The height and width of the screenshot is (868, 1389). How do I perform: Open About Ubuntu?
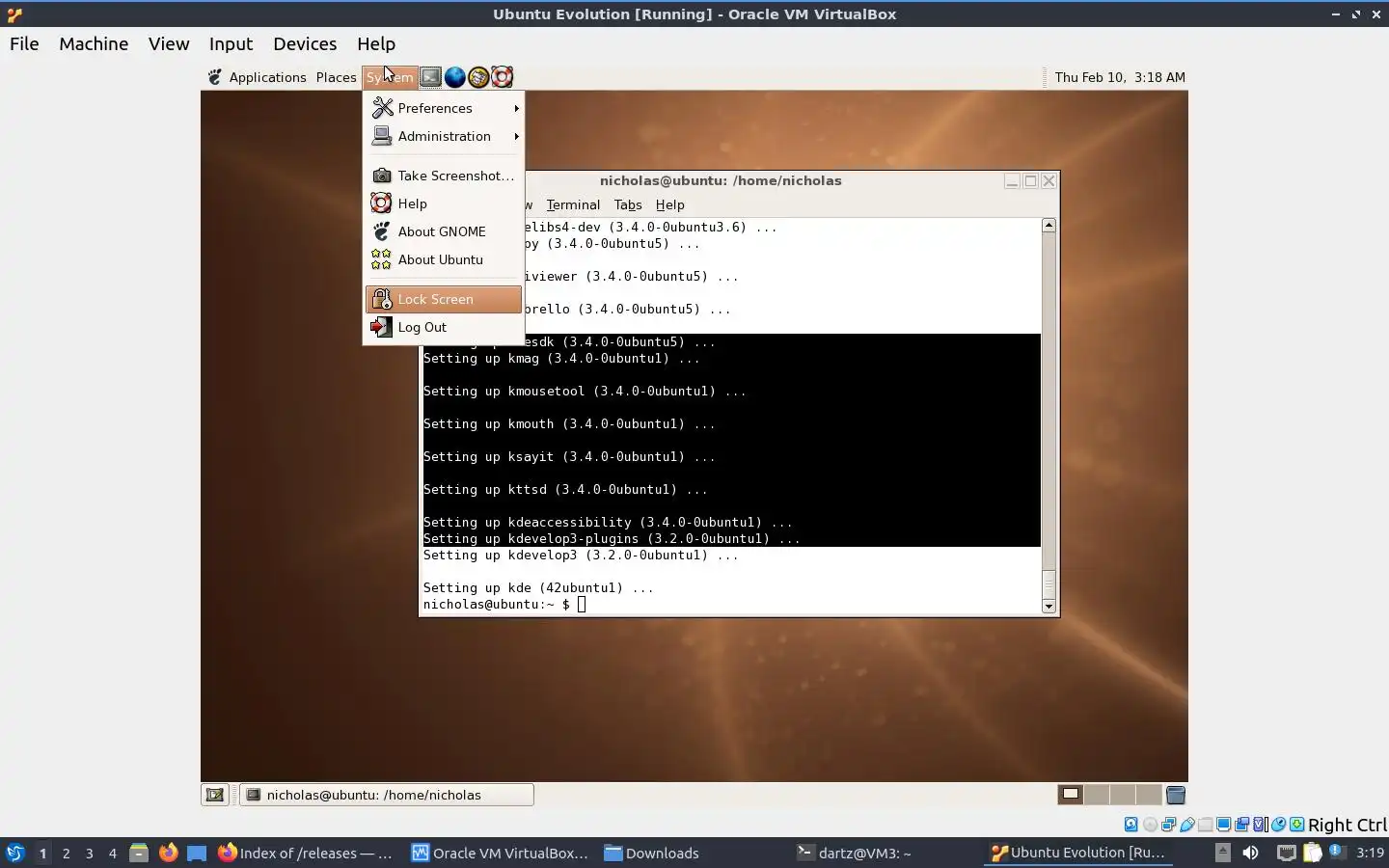(445, 259)
